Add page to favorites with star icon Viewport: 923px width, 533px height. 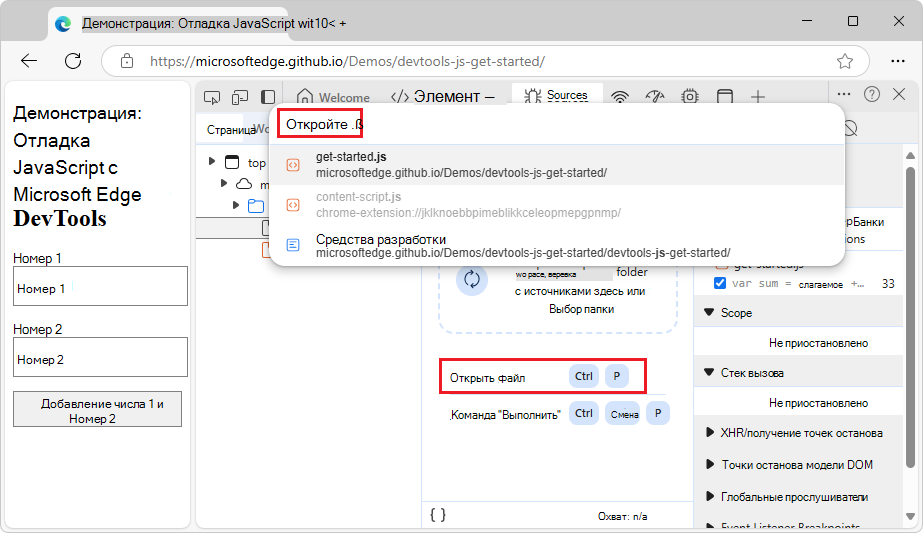[x=845, y=61]
